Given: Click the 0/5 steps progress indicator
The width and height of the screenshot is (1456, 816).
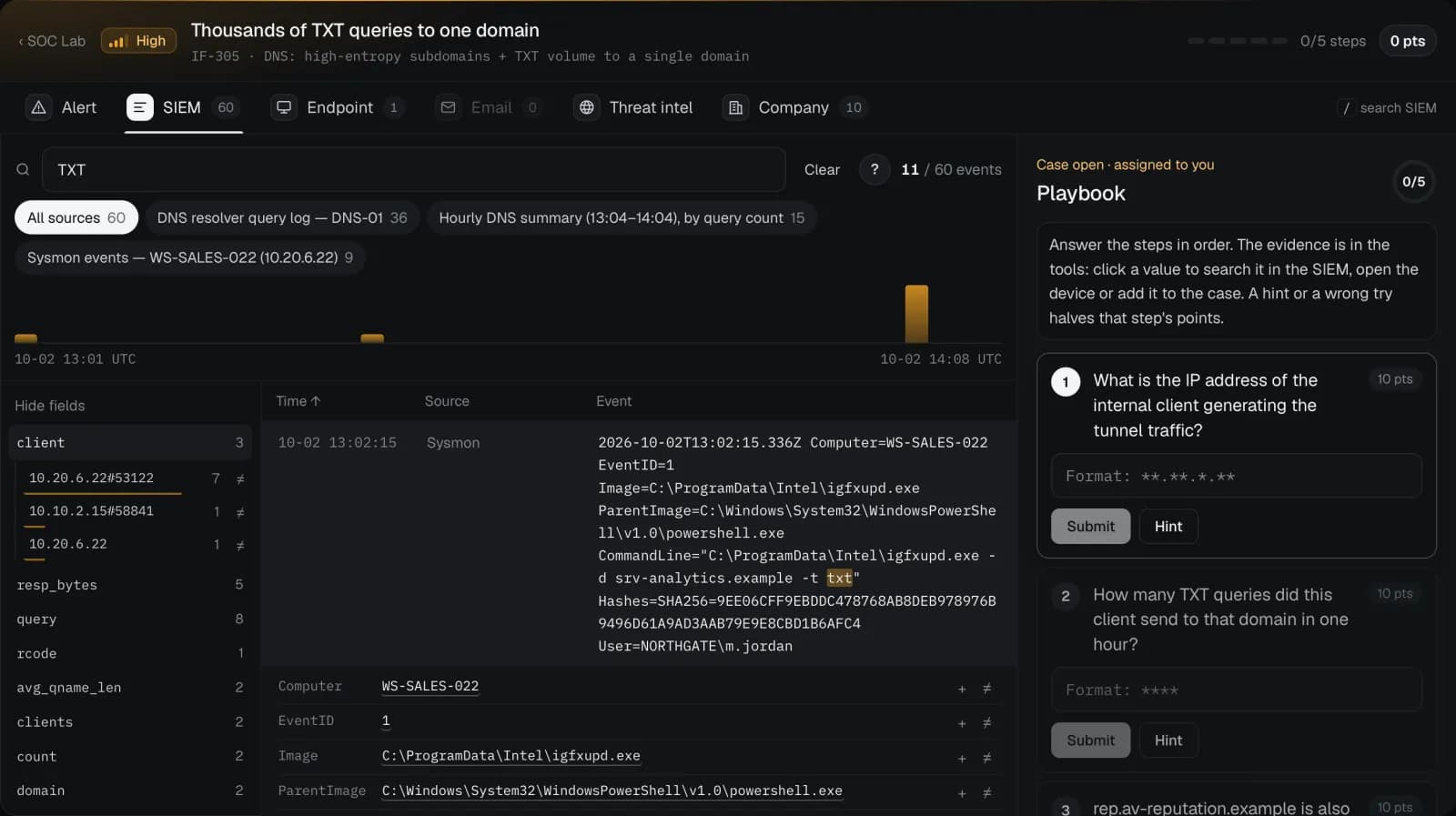Looking at the screenshot, I should 1277,41.
